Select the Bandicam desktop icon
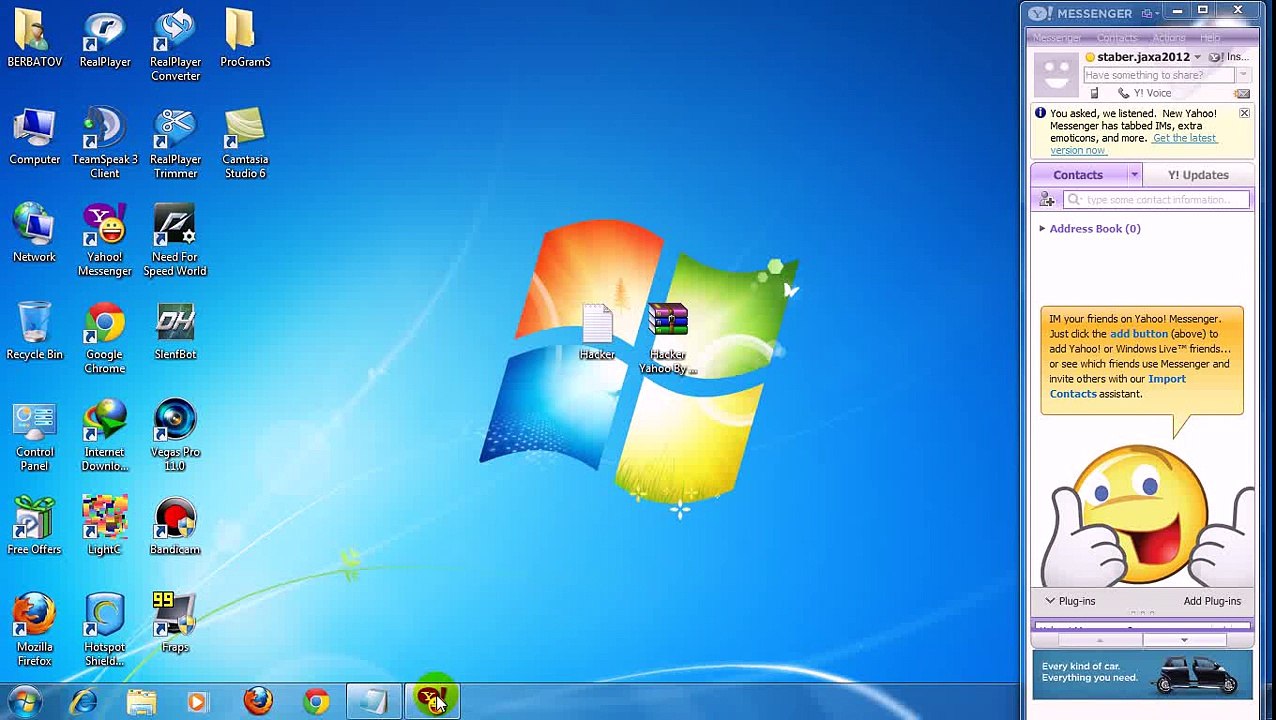1276x720 pixels. (x=175, y=526)
